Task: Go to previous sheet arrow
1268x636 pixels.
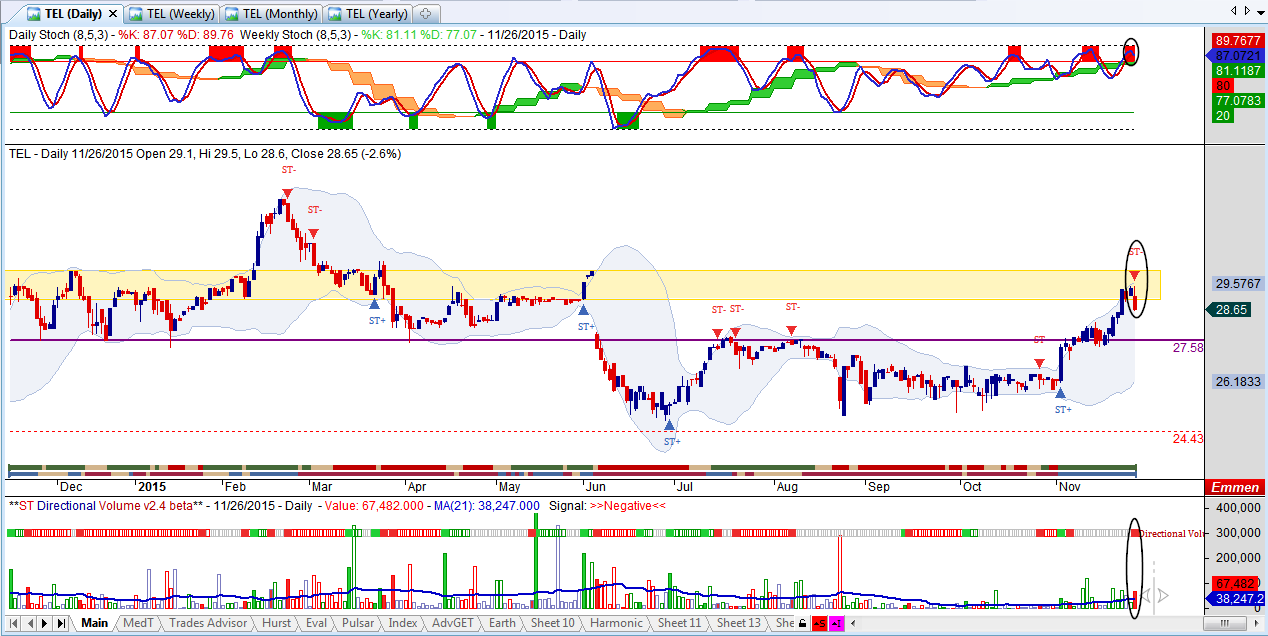Action: [x=29, y=623]
